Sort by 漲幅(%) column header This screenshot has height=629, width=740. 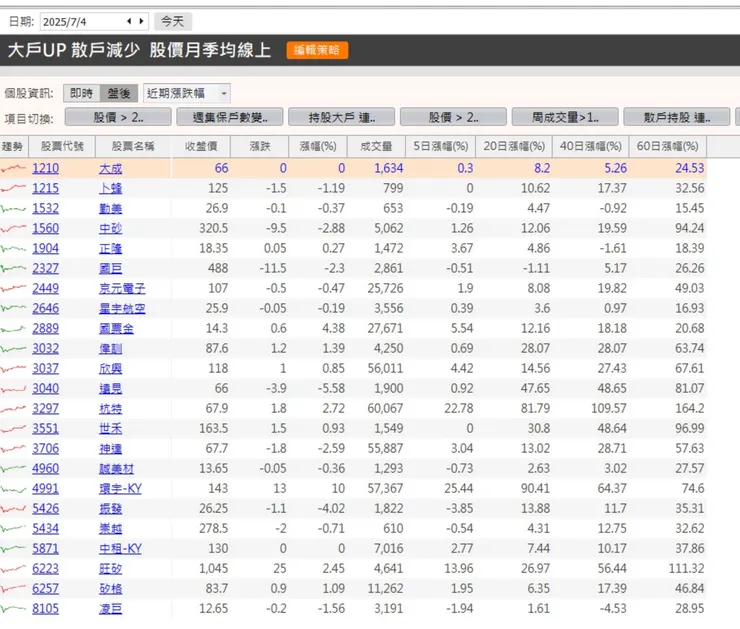click(x=318, y=146)
